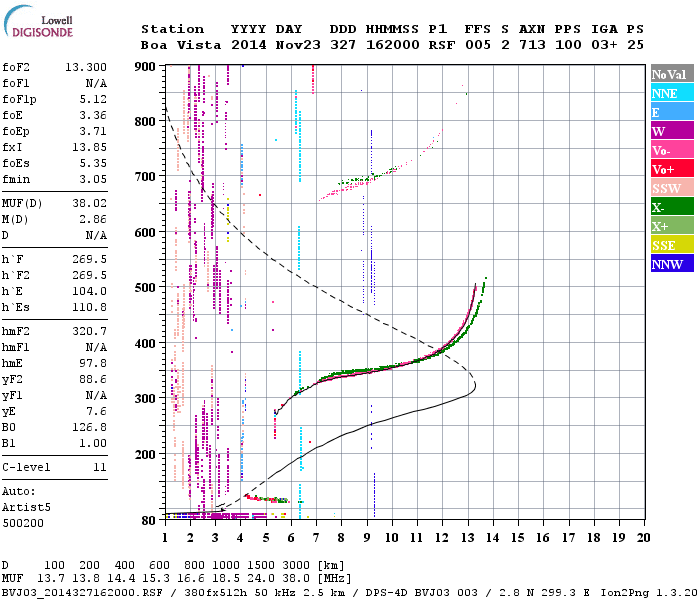Click the hmF2 value 320.7
This screenshot has height=600, width=700.
pyautogui.click(x=89, y=331)
